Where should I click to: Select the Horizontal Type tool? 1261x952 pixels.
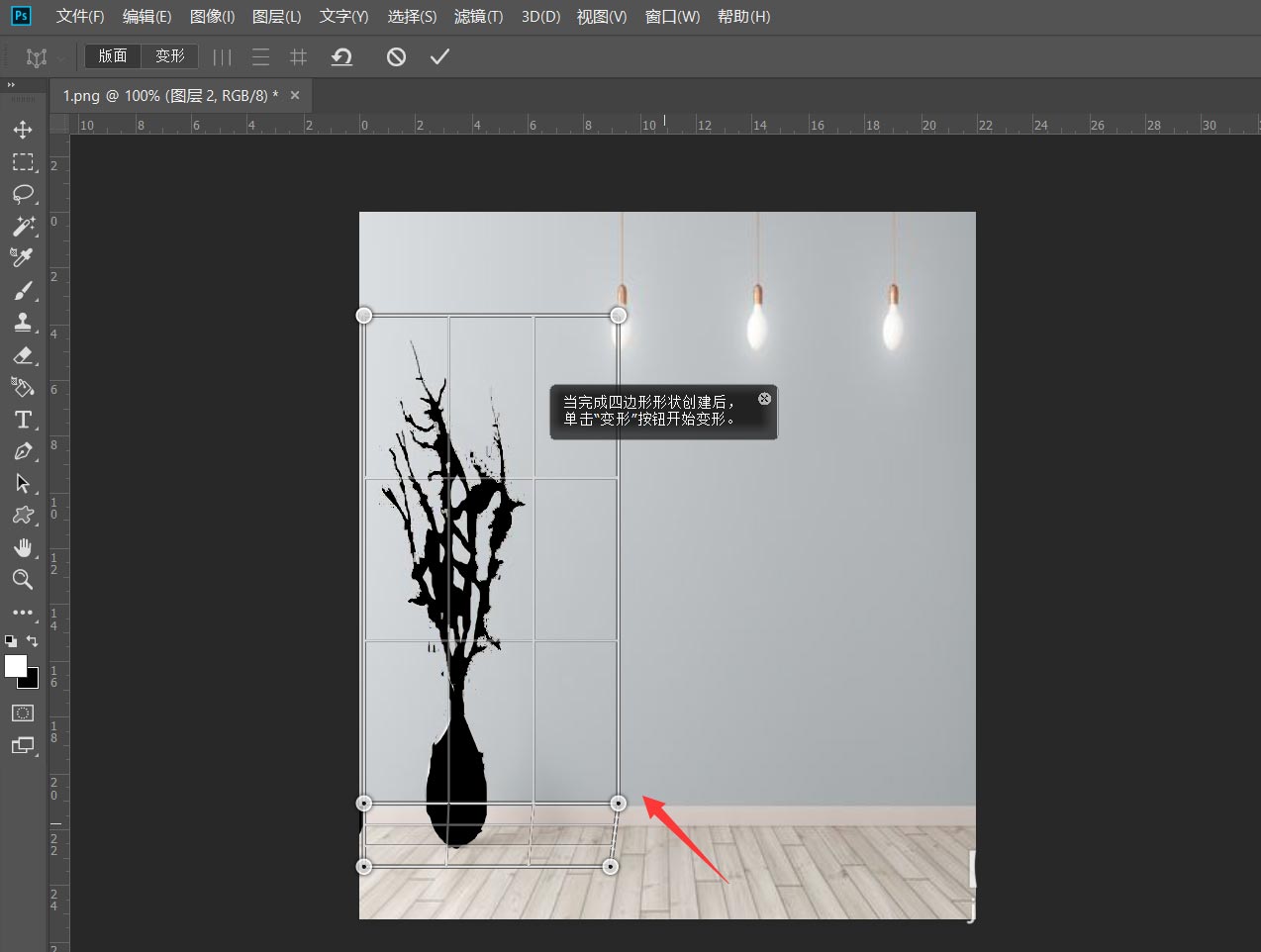(23, 420)
